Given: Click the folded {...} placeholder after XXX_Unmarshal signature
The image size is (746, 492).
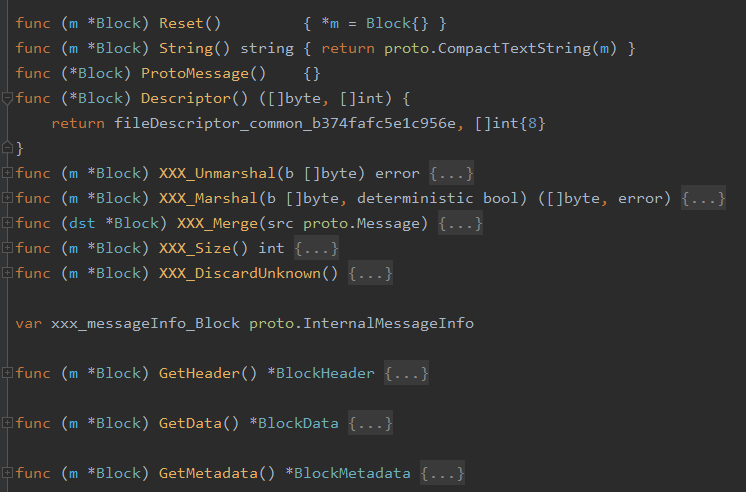Looking at the screenshot, I should pyautogui.click(x=451, y=173).
